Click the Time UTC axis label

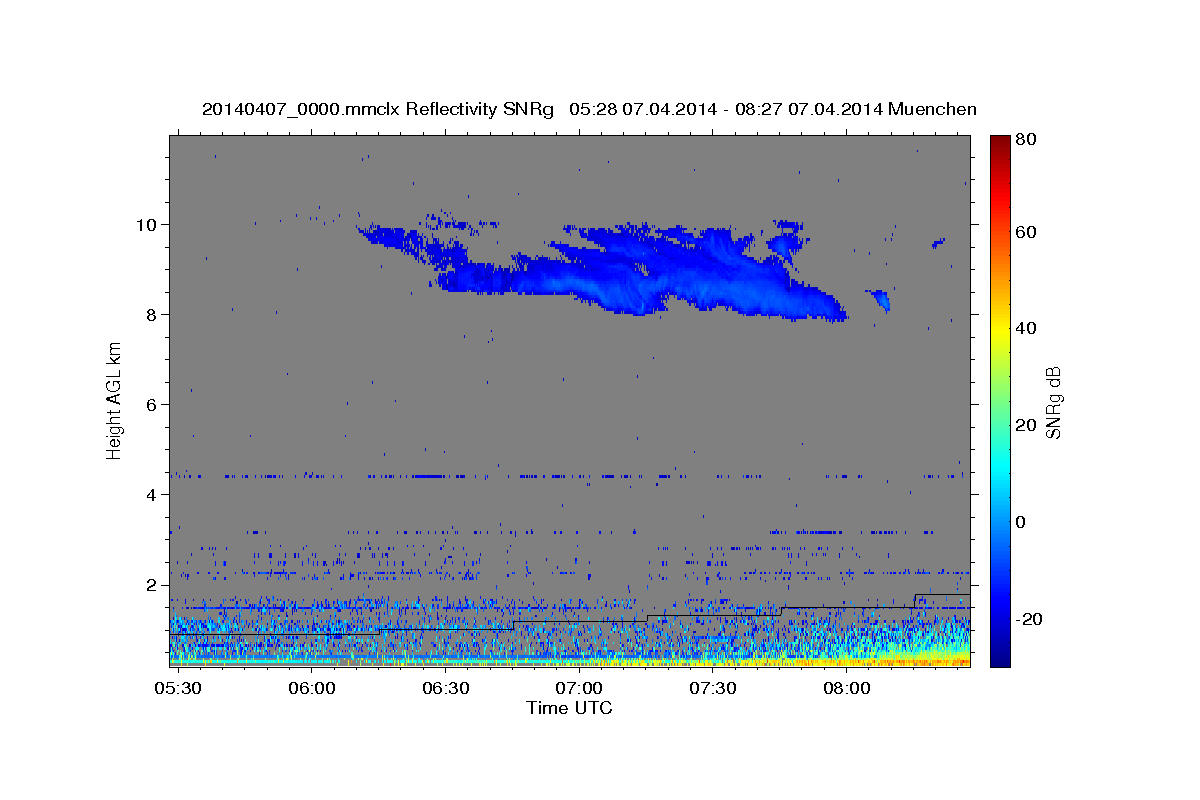tap(569, 708)
